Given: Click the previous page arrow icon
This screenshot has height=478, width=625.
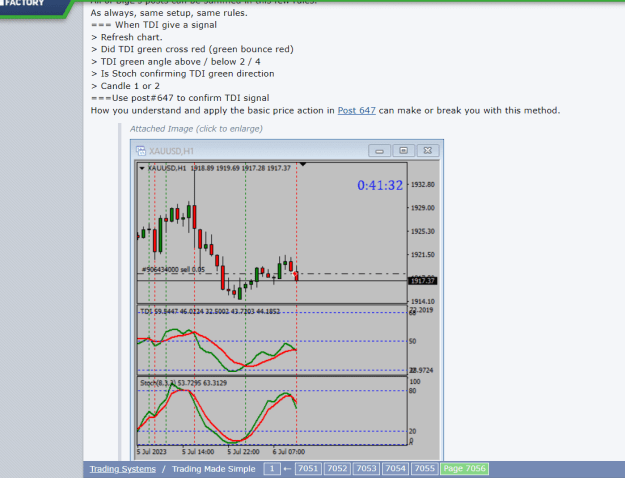Looking at the screenshot, I should pos(287,469).
